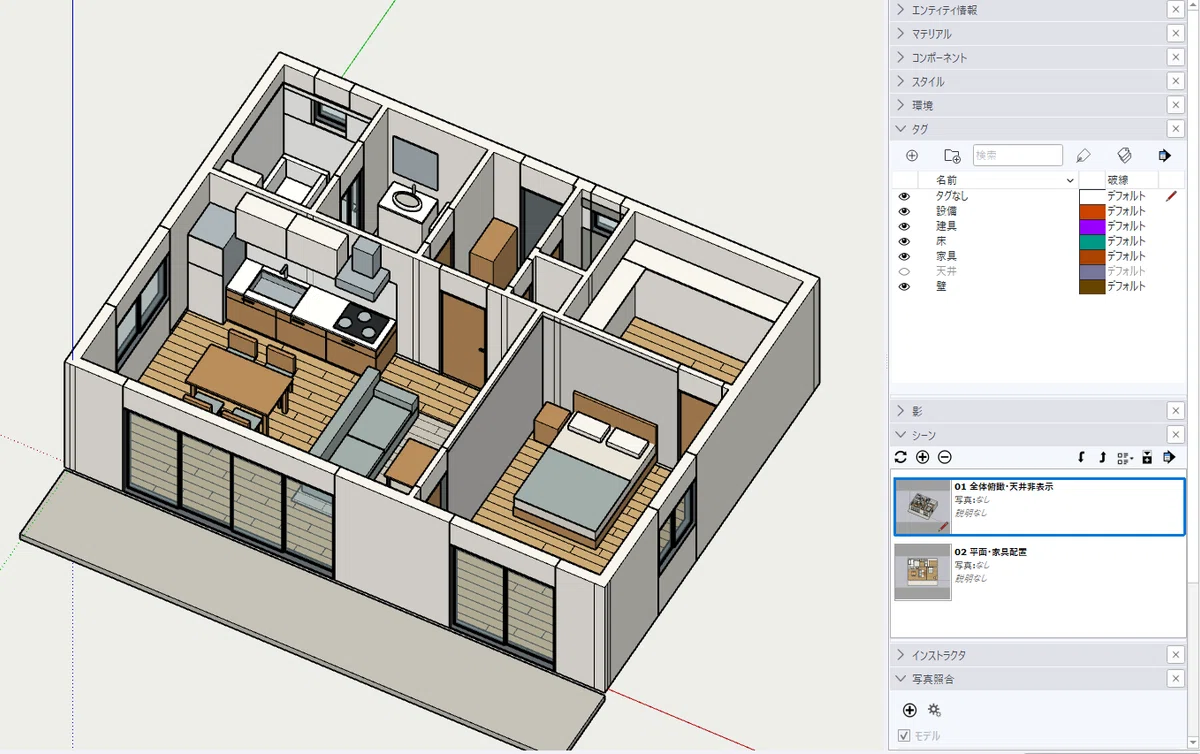Add new matched photo plus icon
Viewport: 1200px width, 754px height.
point(909,710)
